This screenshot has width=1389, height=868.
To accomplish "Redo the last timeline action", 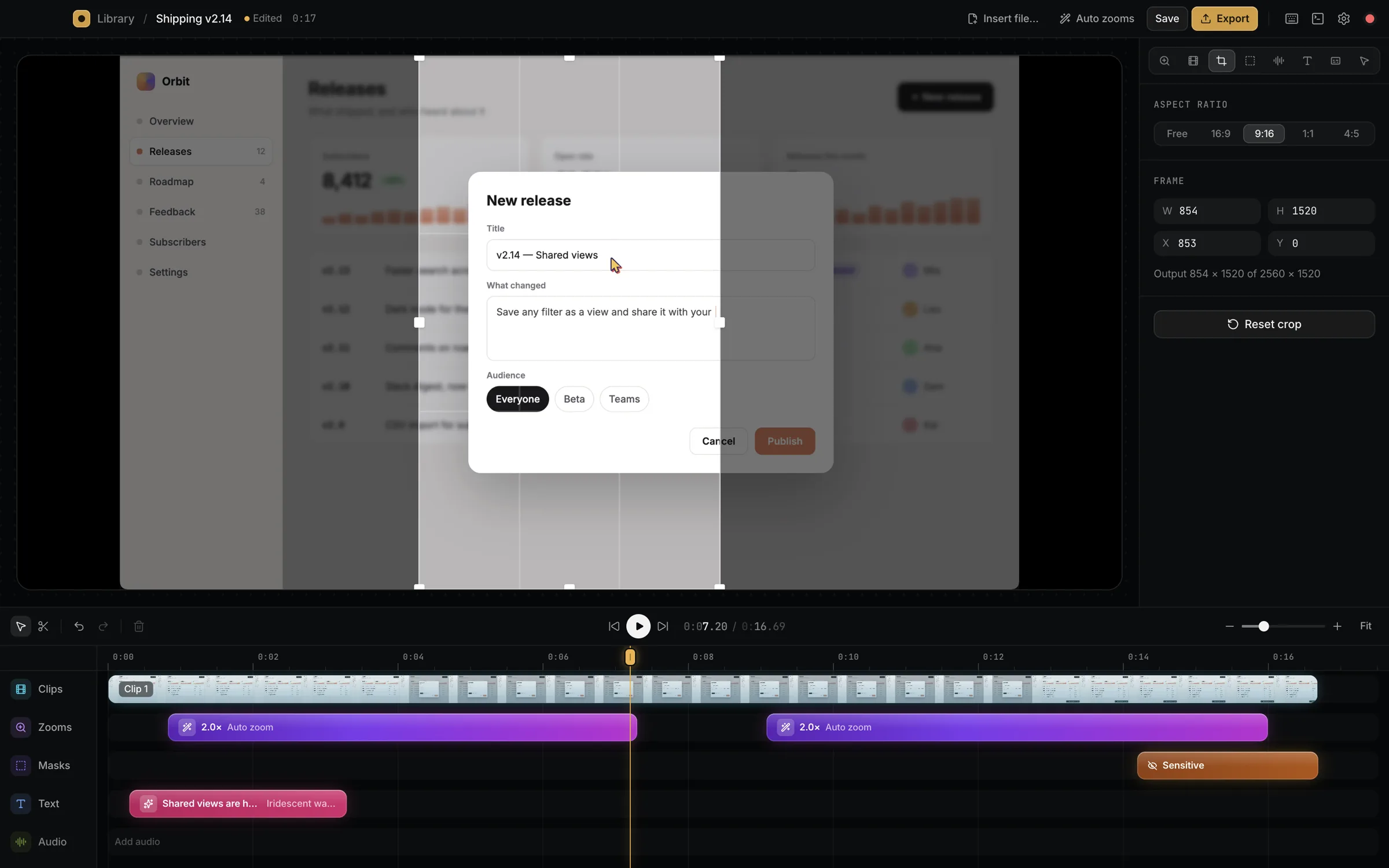I will pyautogui.click(x=104, y=626).
